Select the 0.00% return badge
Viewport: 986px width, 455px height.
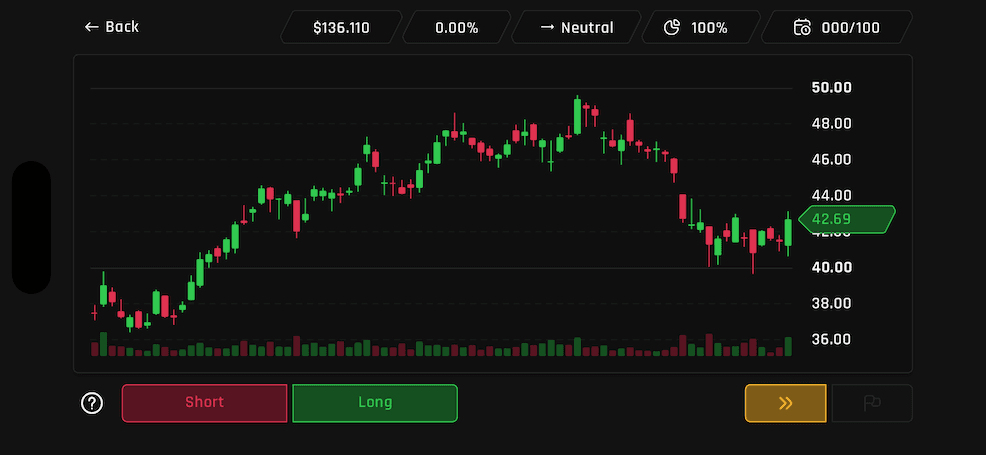pos(457,28)
